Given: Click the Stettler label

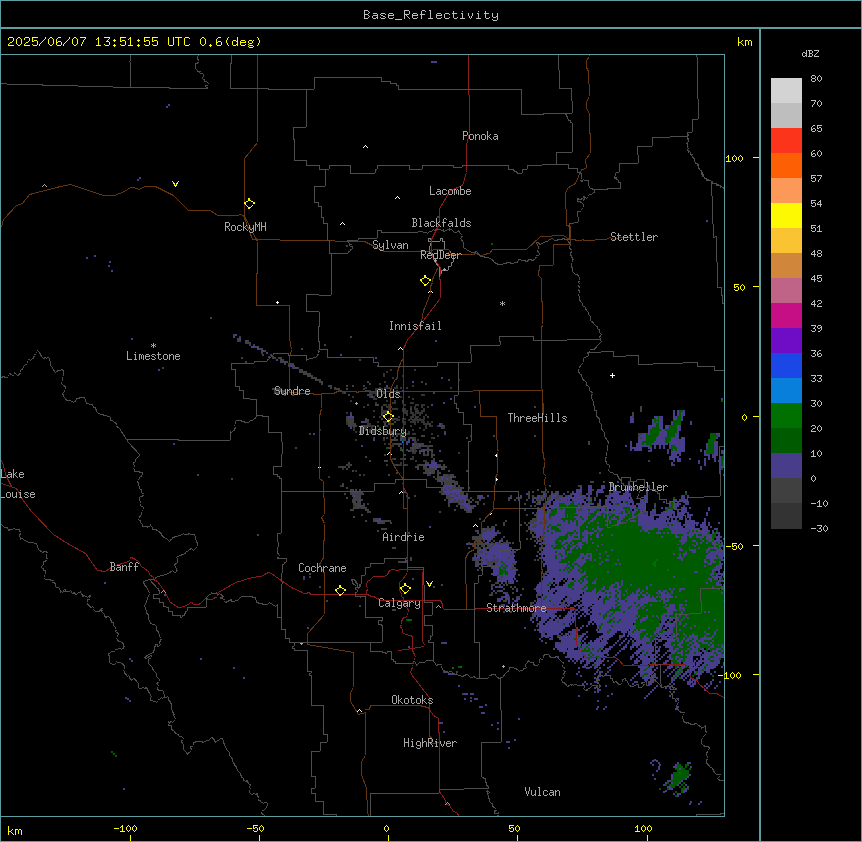Looking at the screenshot, I should 634,237.
